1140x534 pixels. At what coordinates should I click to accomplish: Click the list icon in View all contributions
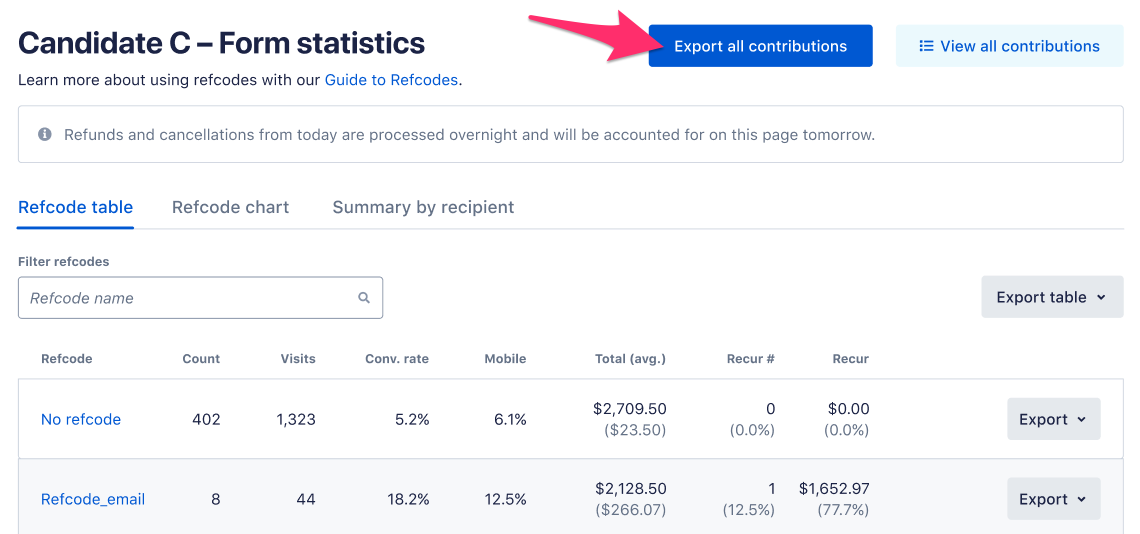[x=926, y=46]
